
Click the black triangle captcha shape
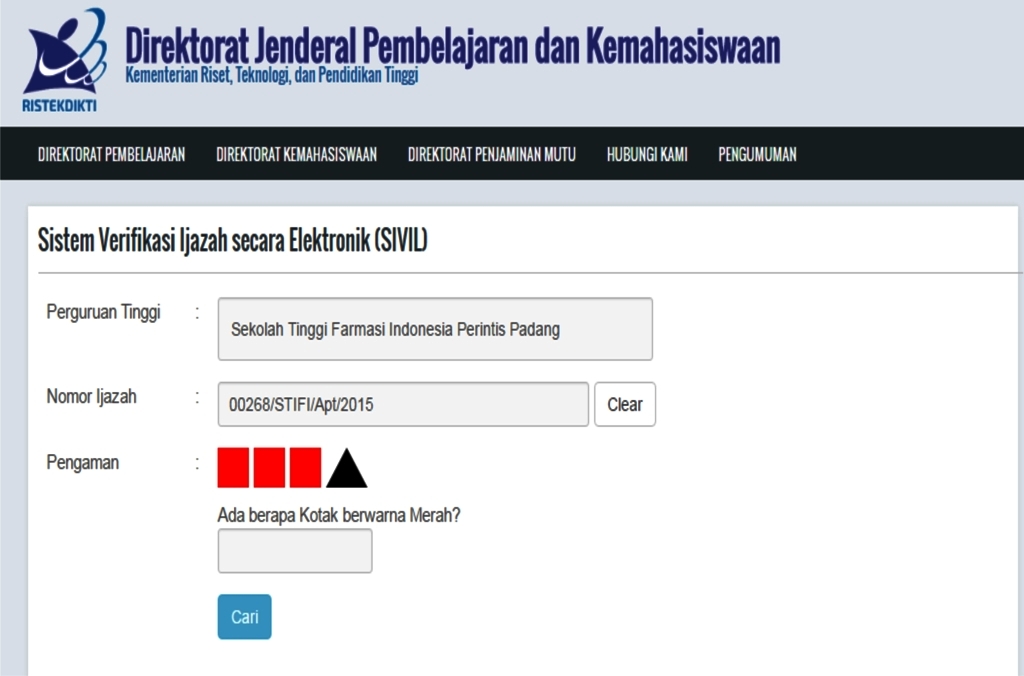click(x=347, y=468)
